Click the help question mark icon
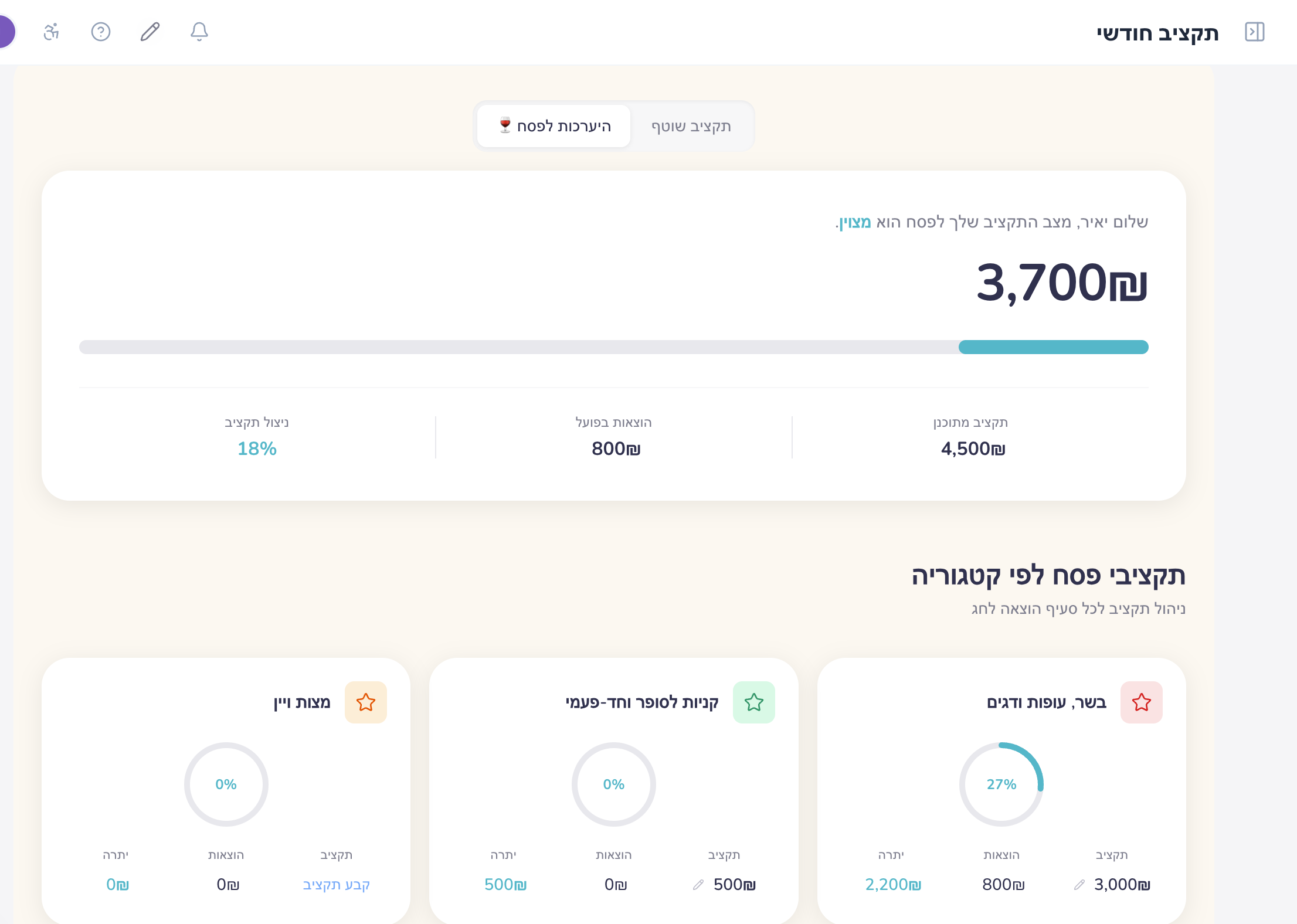 click(x=100, y=32)
